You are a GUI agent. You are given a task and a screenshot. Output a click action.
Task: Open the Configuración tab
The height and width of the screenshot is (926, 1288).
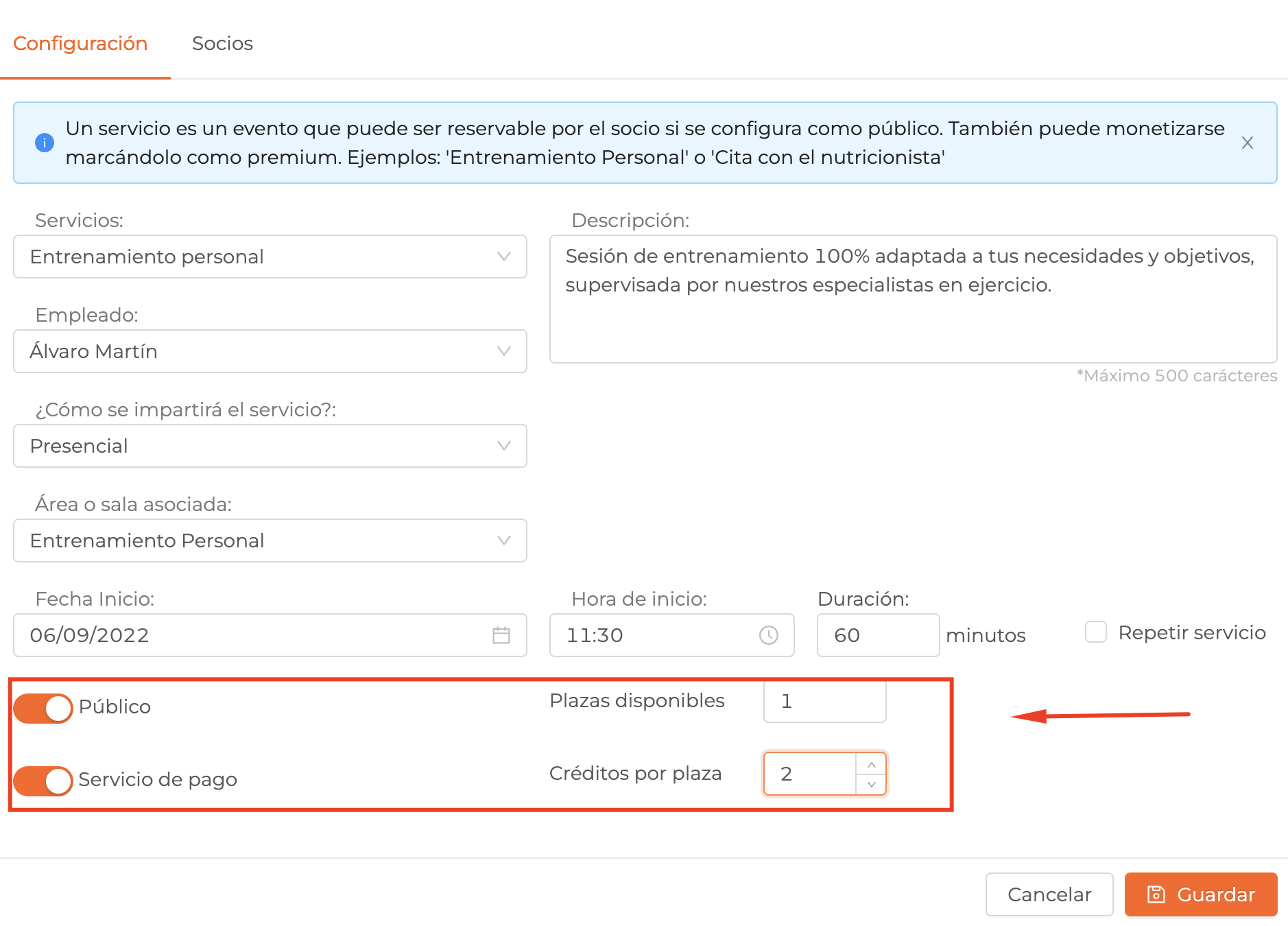tap(80, 43)
